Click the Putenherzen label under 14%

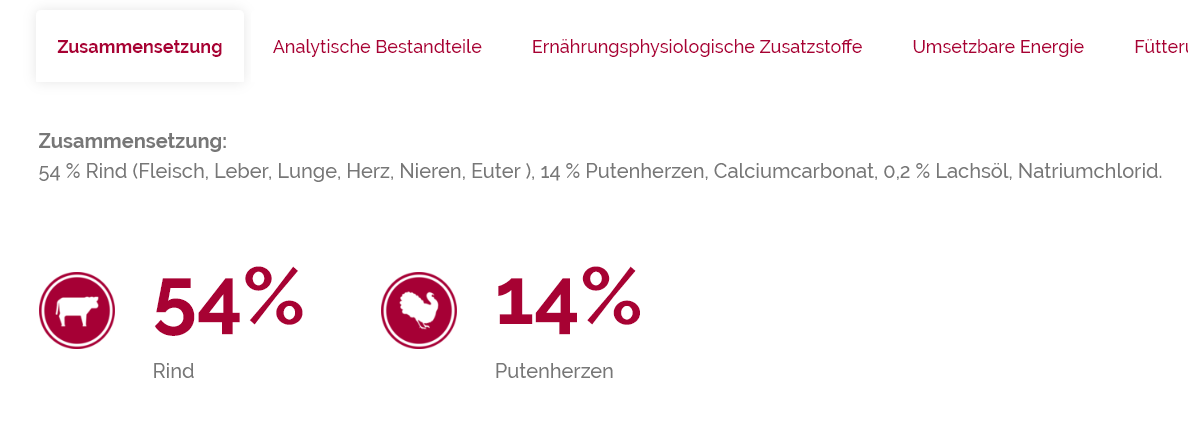tap(554, 372)
